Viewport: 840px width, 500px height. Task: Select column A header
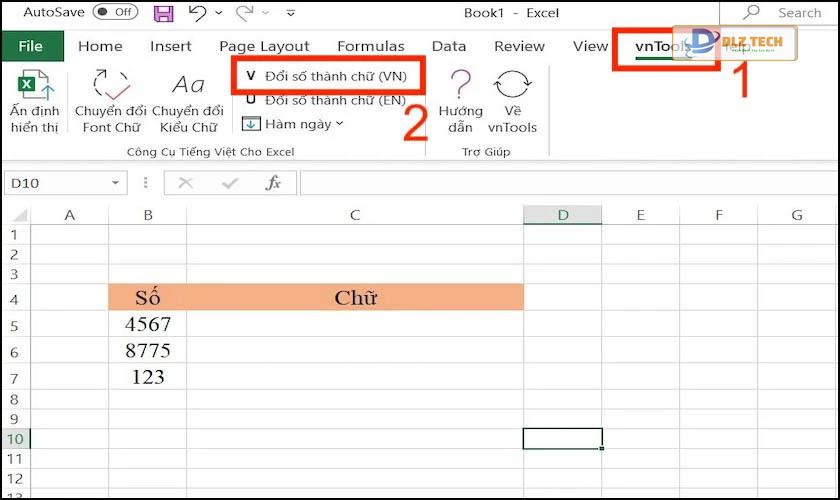click(x=70, y=215)
